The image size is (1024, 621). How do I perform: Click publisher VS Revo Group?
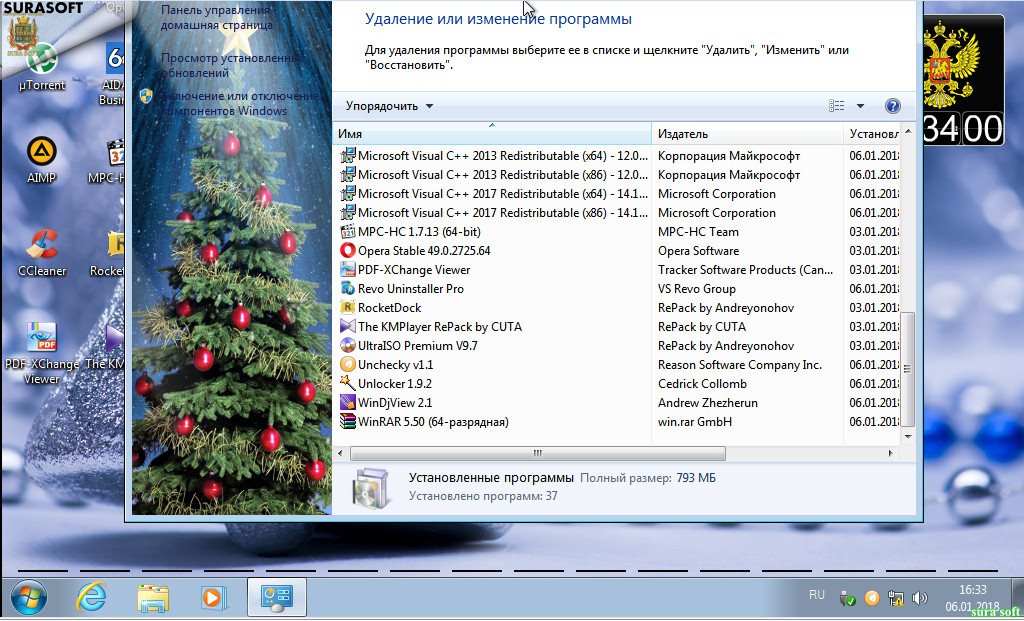coord(696,289)
